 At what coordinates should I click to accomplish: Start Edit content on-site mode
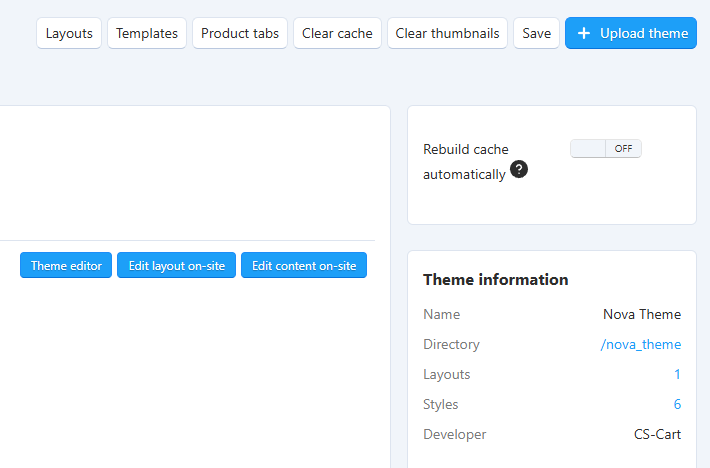[x=304, y=266]
